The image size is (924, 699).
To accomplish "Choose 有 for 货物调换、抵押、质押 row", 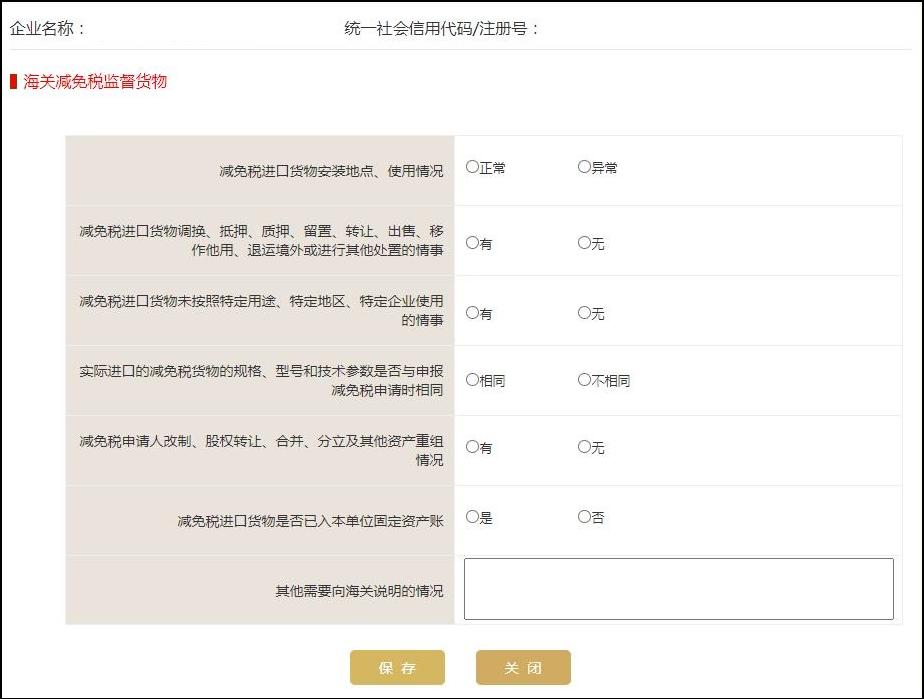I will pos(470,242).
